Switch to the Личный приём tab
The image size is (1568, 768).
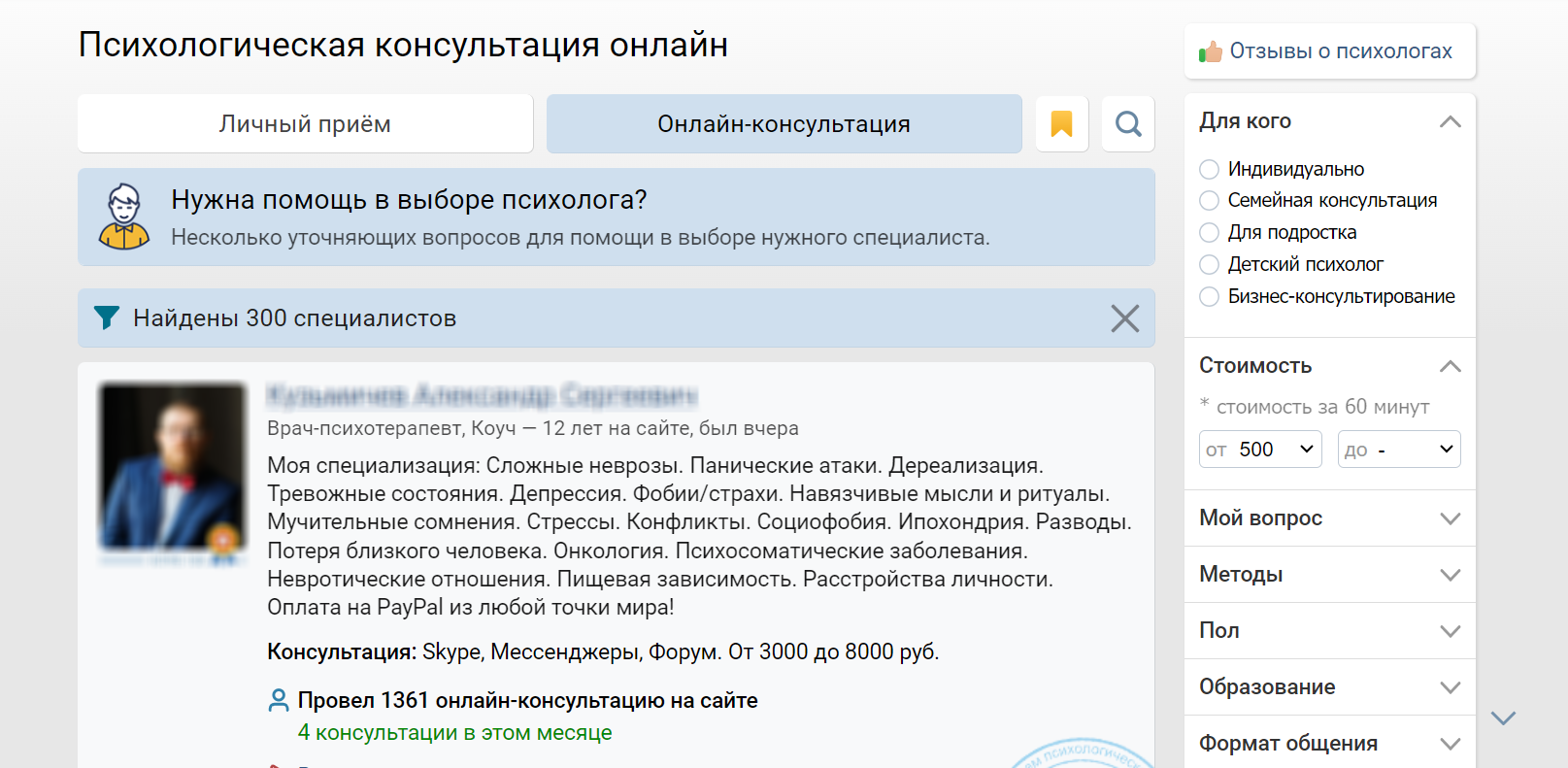click(x=305, y=123)
